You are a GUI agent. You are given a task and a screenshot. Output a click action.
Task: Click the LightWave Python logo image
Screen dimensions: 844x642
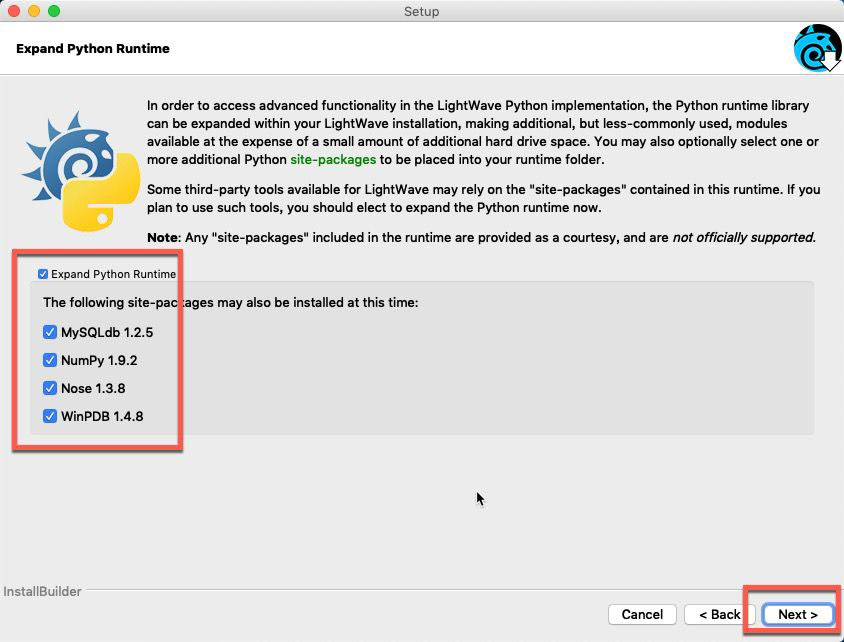[x=81, y=171]
